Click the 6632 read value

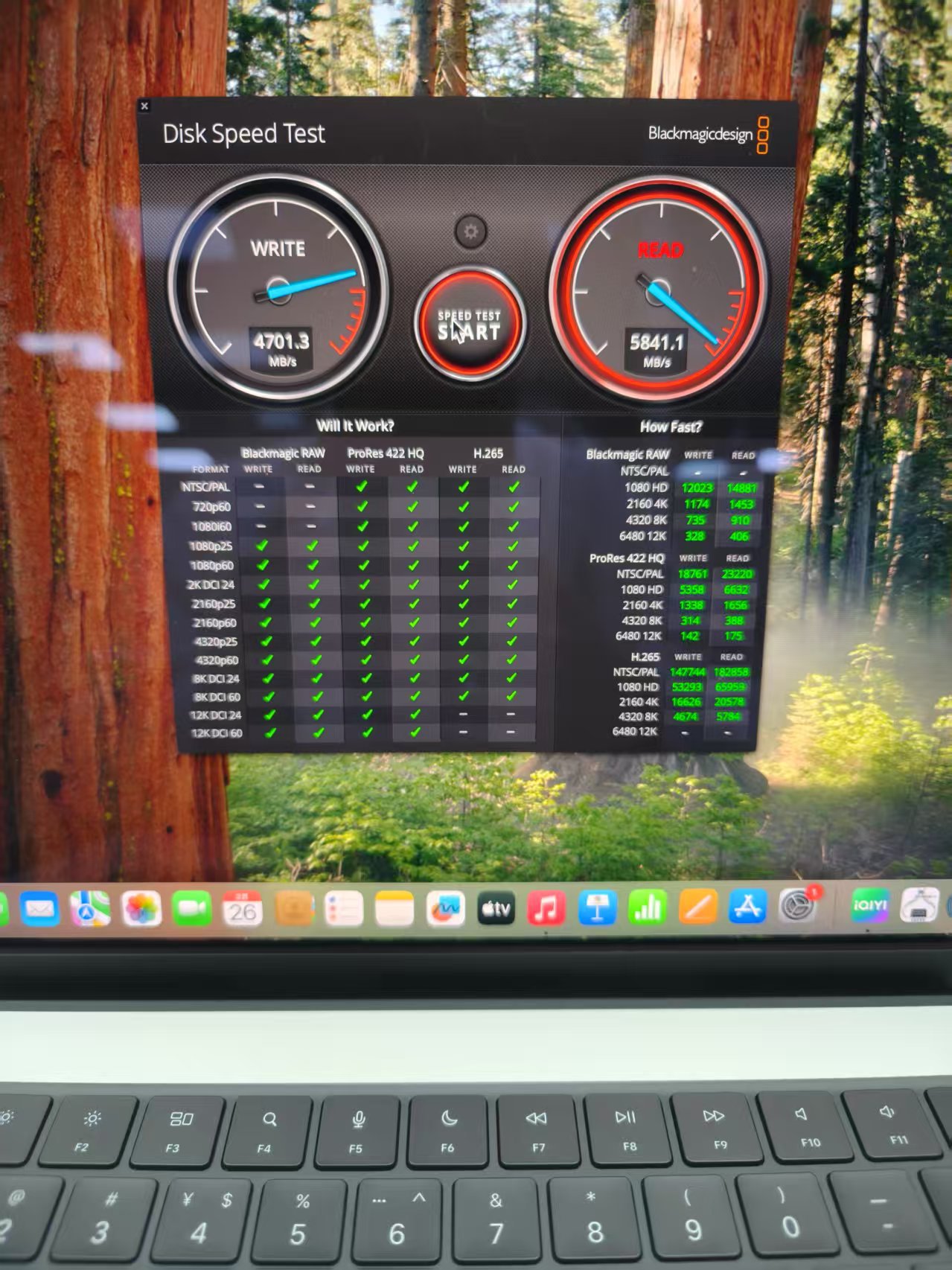click(x=736, y=590)
